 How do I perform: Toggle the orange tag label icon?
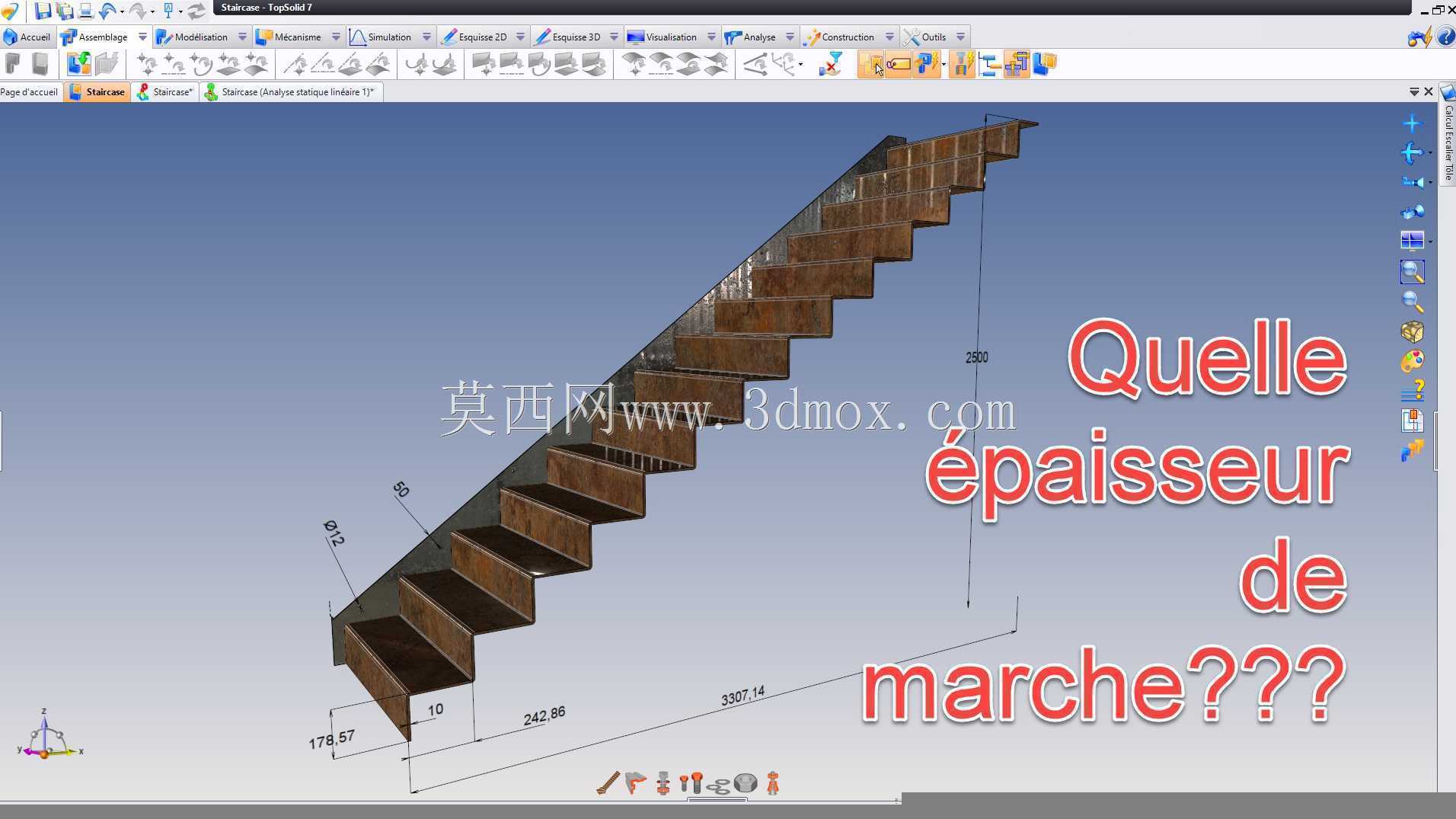(898, 64)
